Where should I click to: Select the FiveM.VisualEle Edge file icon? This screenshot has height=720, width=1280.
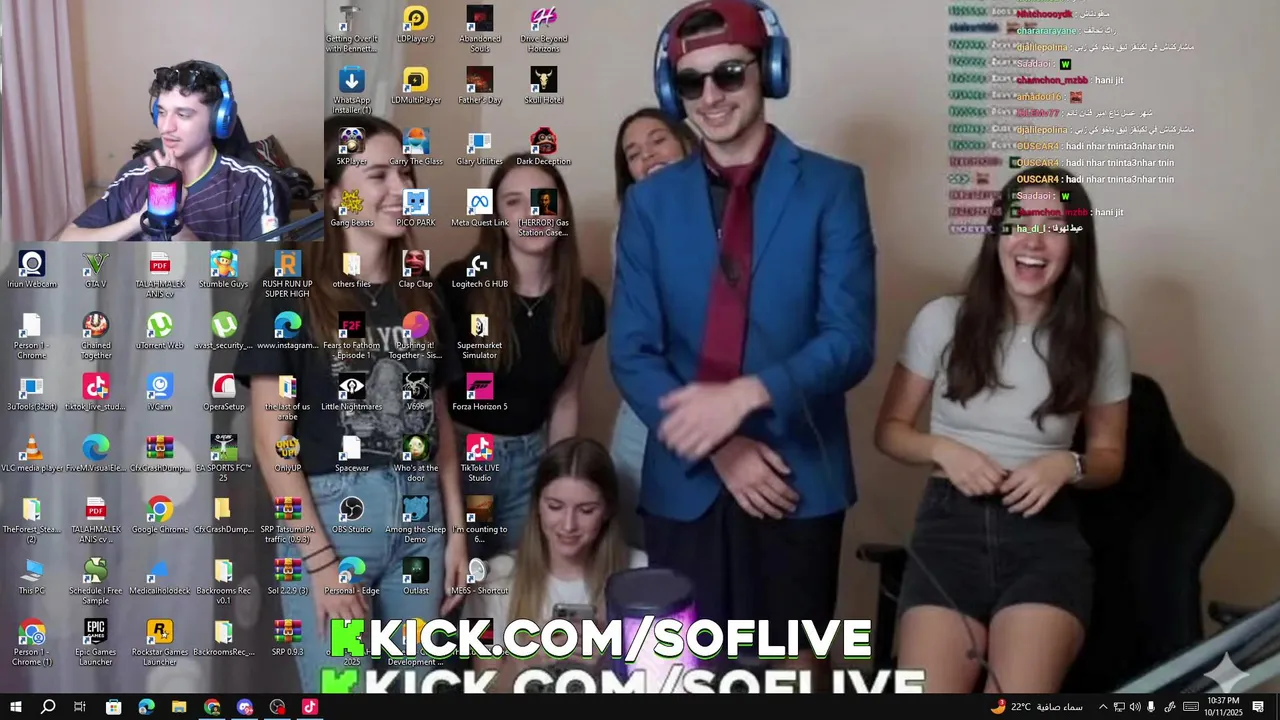(96, 454)
